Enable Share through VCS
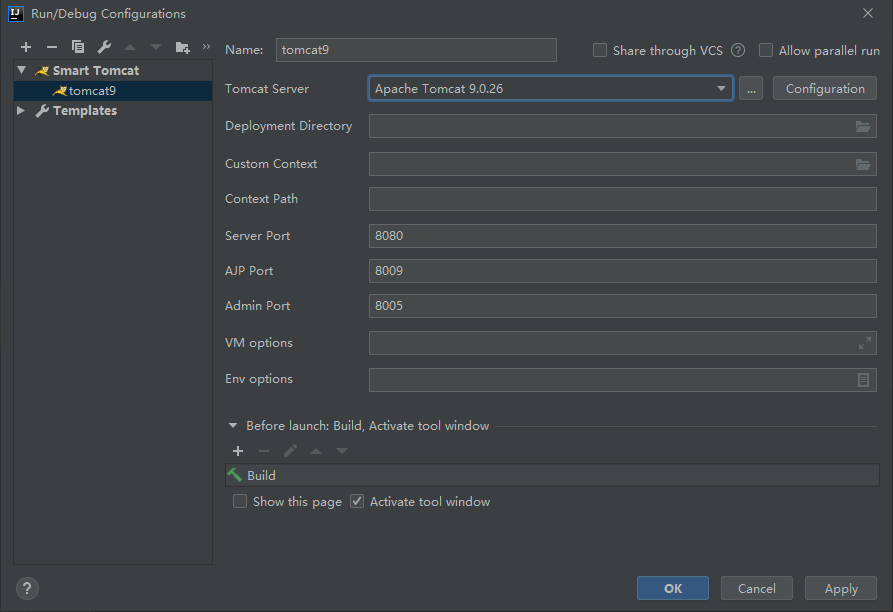 (600, 50)
